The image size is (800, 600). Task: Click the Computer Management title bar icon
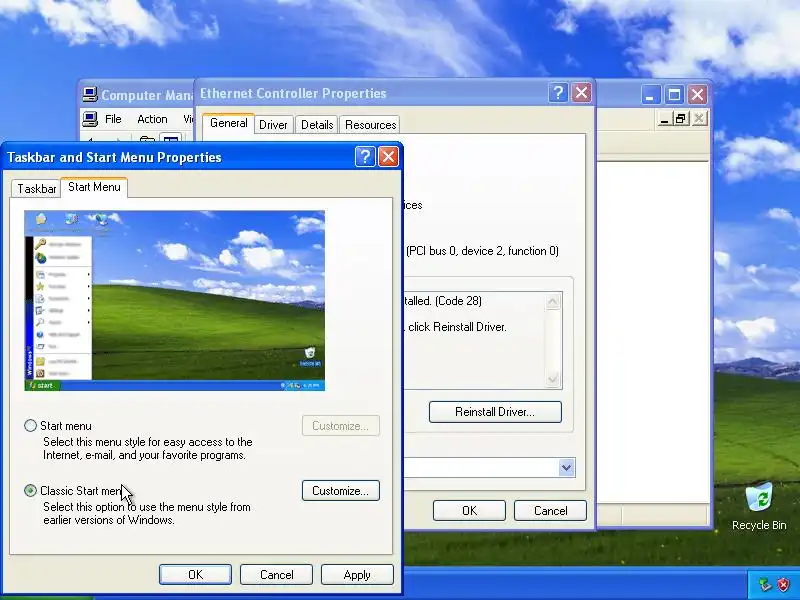coord(90,94)
